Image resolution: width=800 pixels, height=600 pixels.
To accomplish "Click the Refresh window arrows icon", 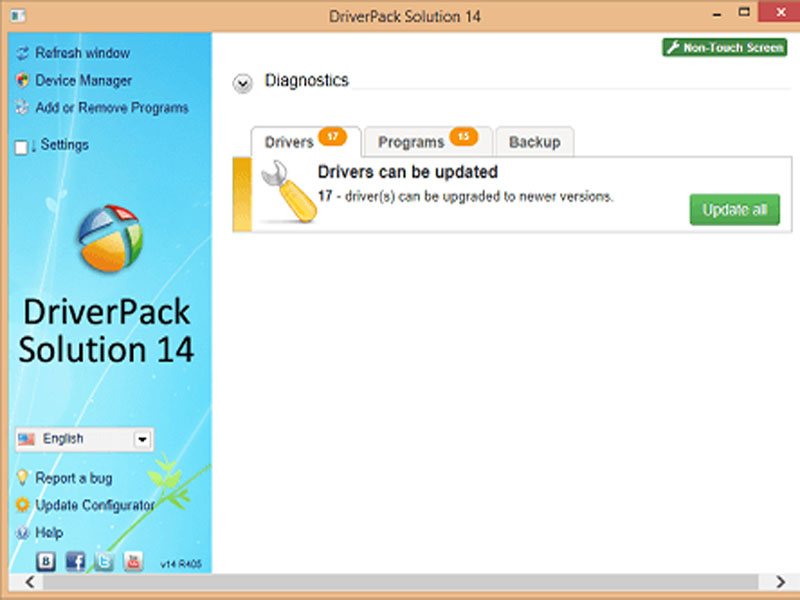I will click(22, 53).
